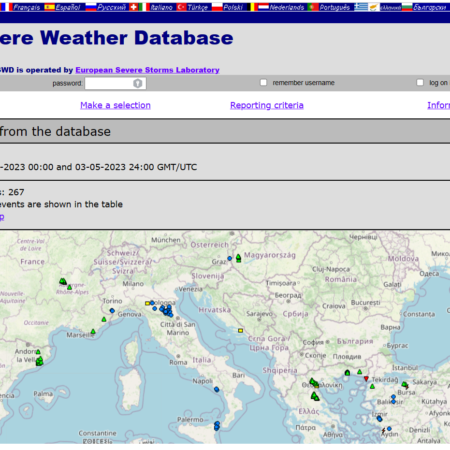Click the event count value 267
Viewport: 450px width, 450px height.
pyautogui.click(x=16, y=192)
